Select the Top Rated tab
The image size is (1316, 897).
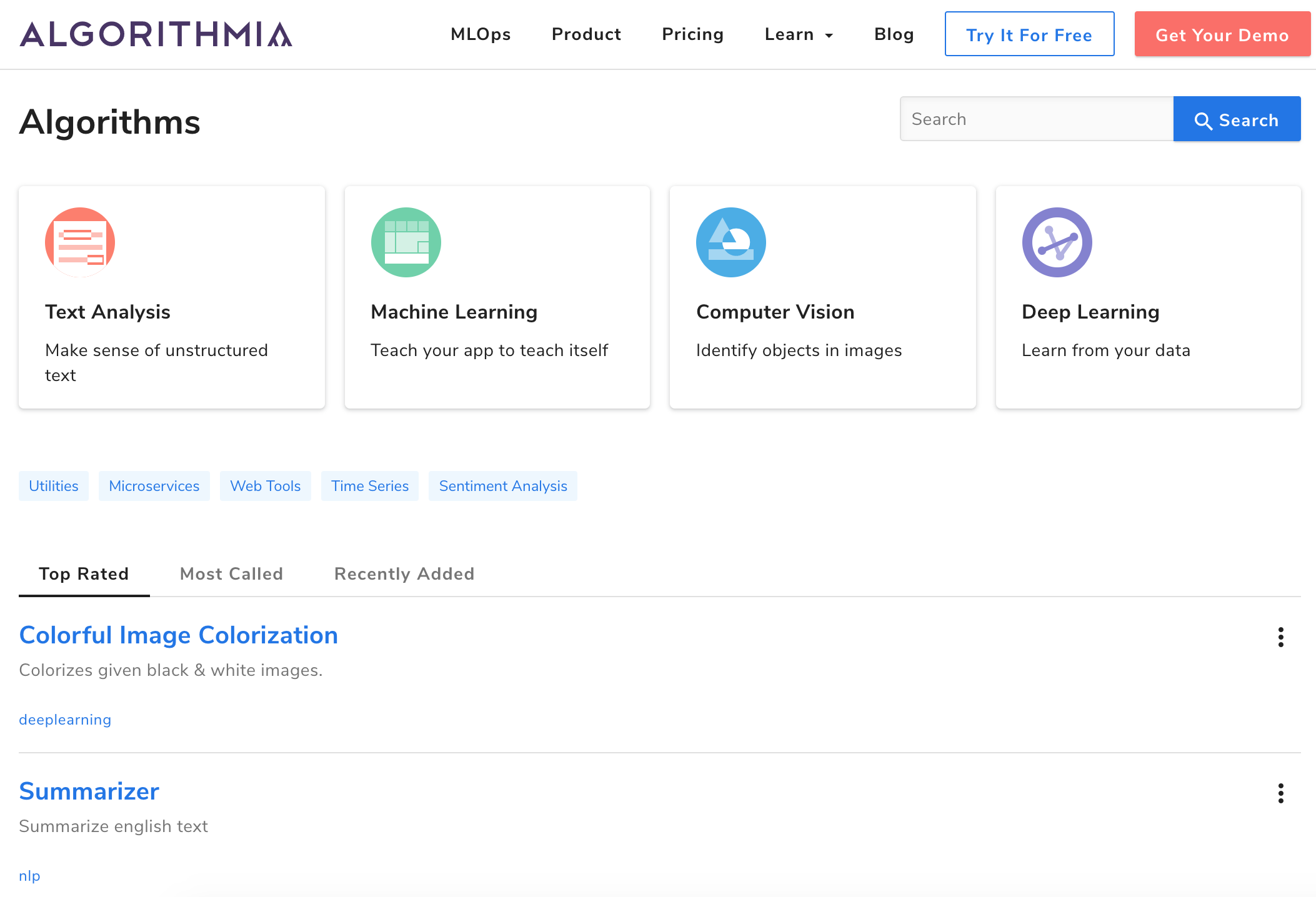84,574
